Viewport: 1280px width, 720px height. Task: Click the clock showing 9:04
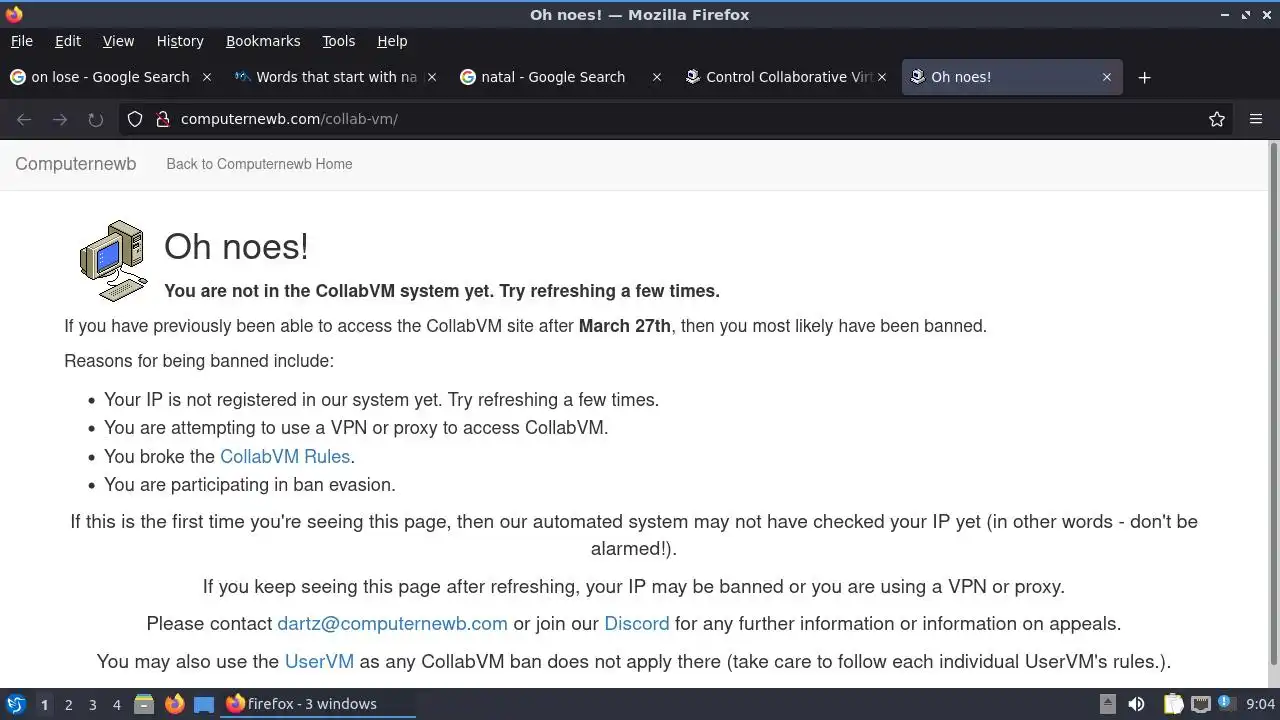[x=1260, y=704]
